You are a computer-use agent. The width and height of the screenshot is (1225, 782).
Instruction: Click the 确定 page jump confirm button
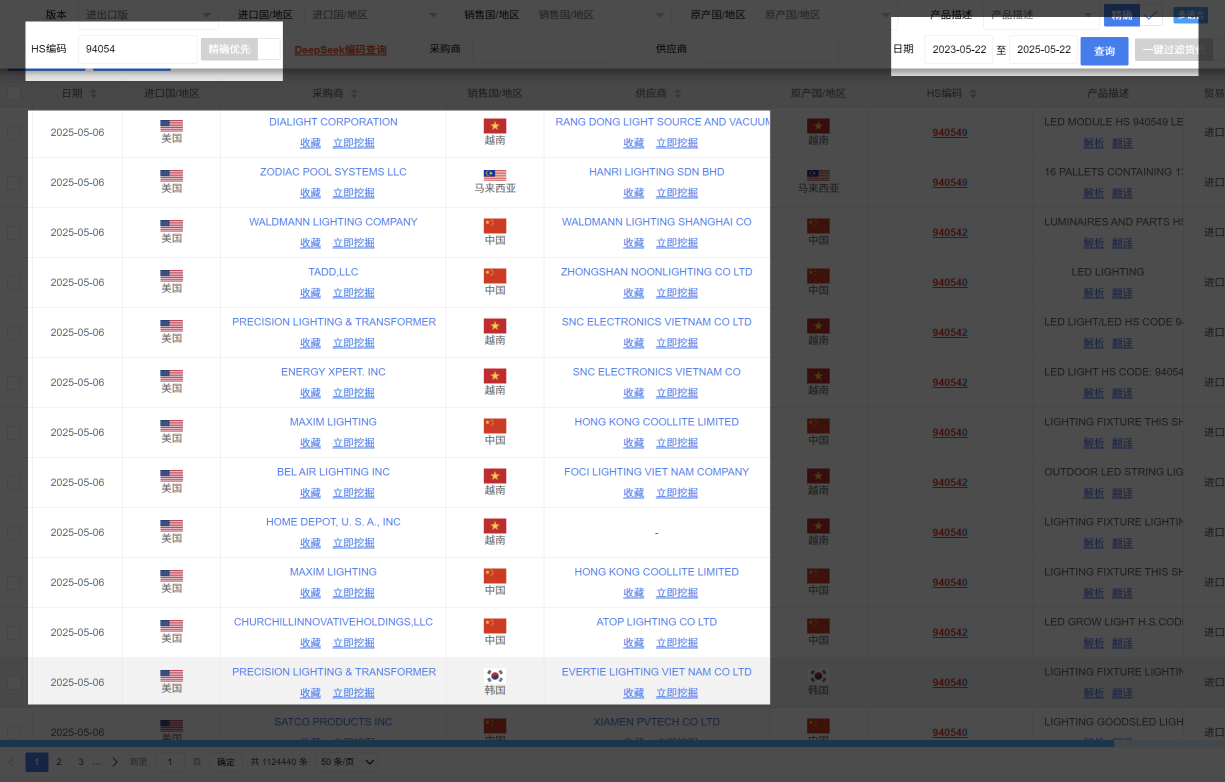pyautogui.click(x=226, y=762)
